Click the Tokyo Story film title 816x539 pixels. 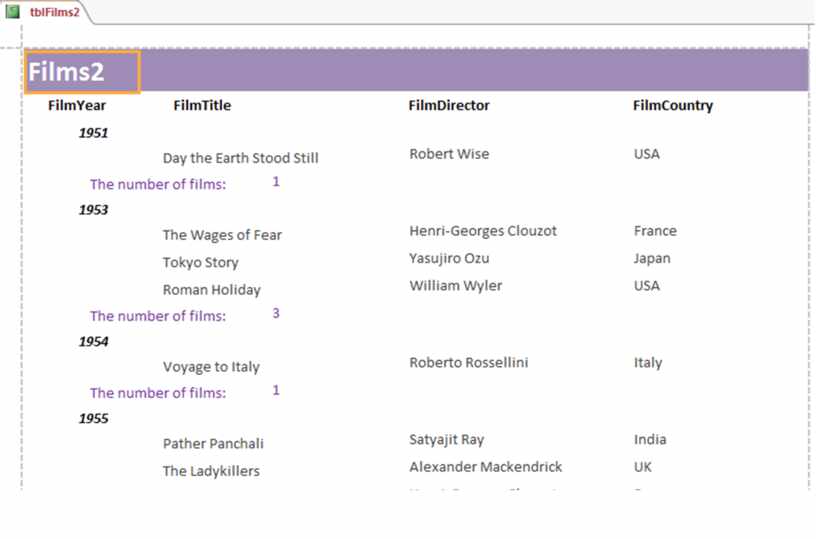click(200, 263)
